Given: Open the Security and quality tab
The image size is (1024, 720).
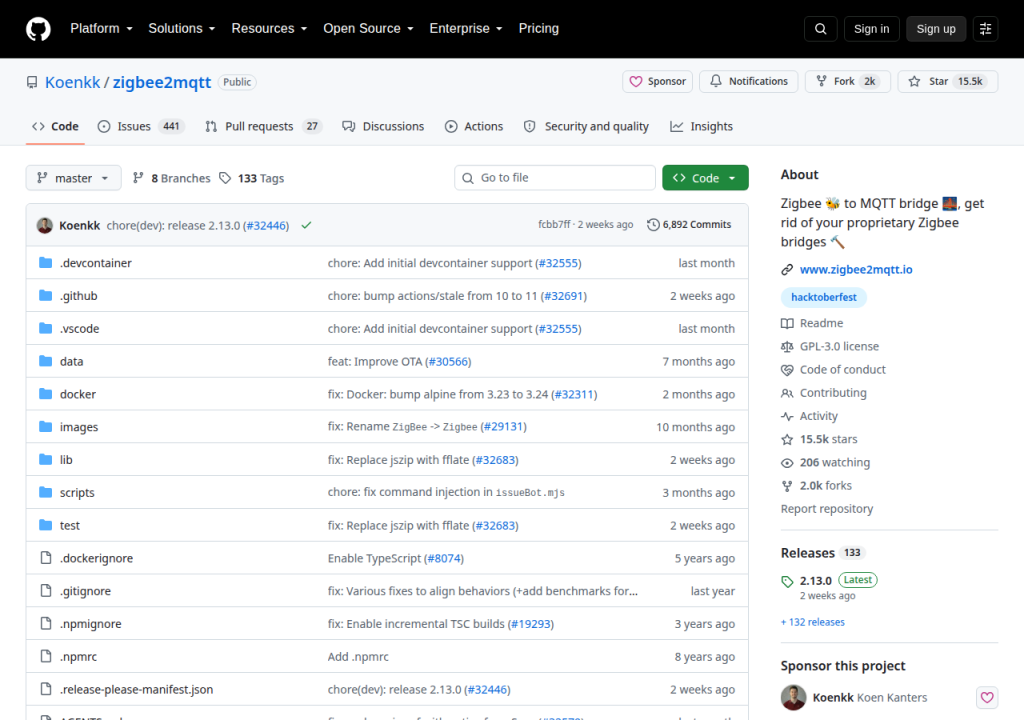Looking at the screenshot, I should pyautogui.click(x=586, y=127).
